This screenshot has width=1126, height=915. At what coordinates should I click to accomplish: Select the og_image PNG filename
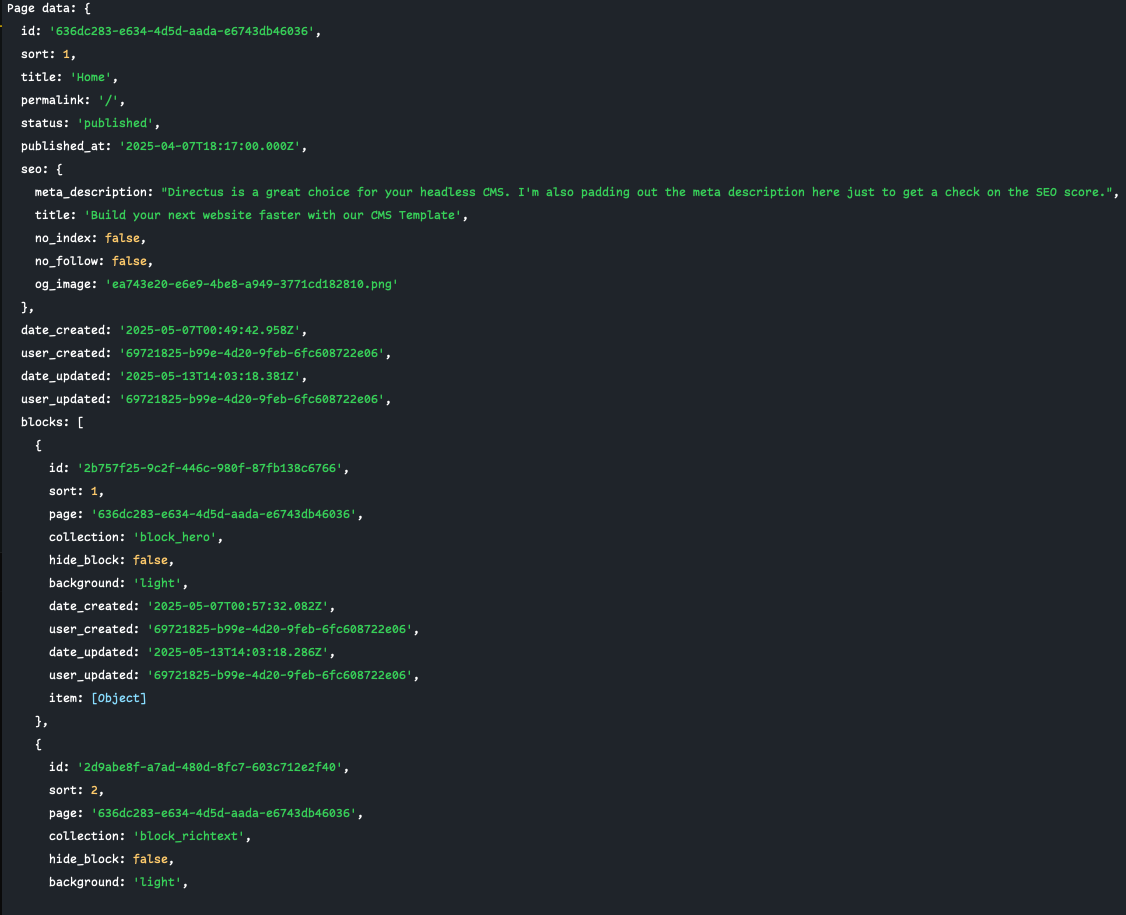[x=251, y=284]
